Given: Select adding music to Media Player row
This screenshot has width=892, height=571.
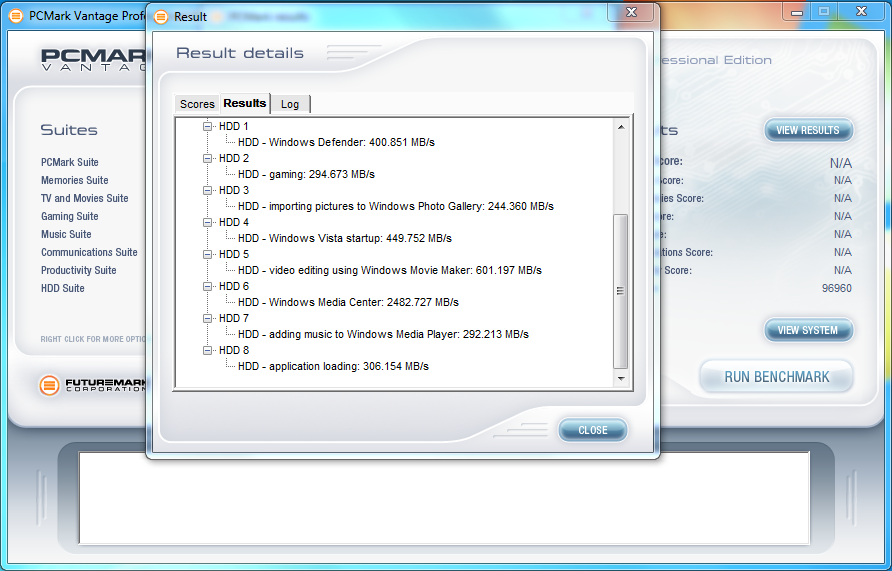Looking at the screenshot, I should (383, 334).
